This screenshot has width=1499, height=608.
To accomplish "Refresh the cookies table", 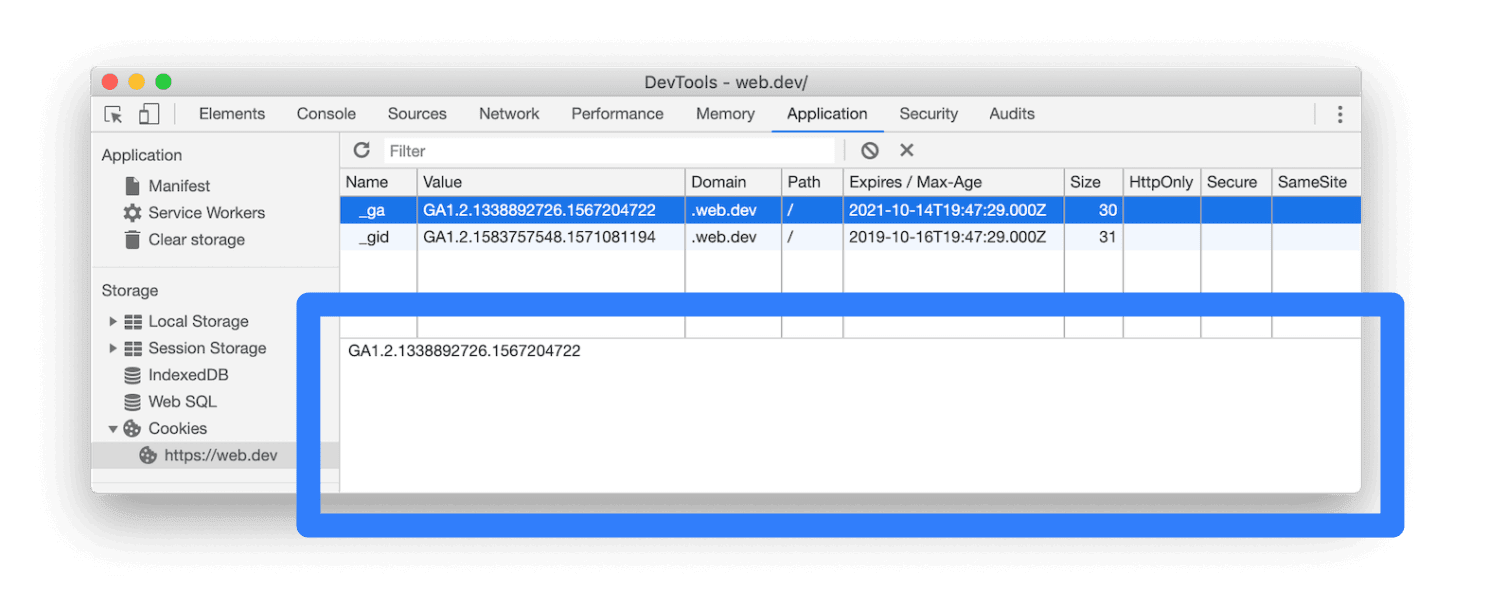I will coord(361,150).
